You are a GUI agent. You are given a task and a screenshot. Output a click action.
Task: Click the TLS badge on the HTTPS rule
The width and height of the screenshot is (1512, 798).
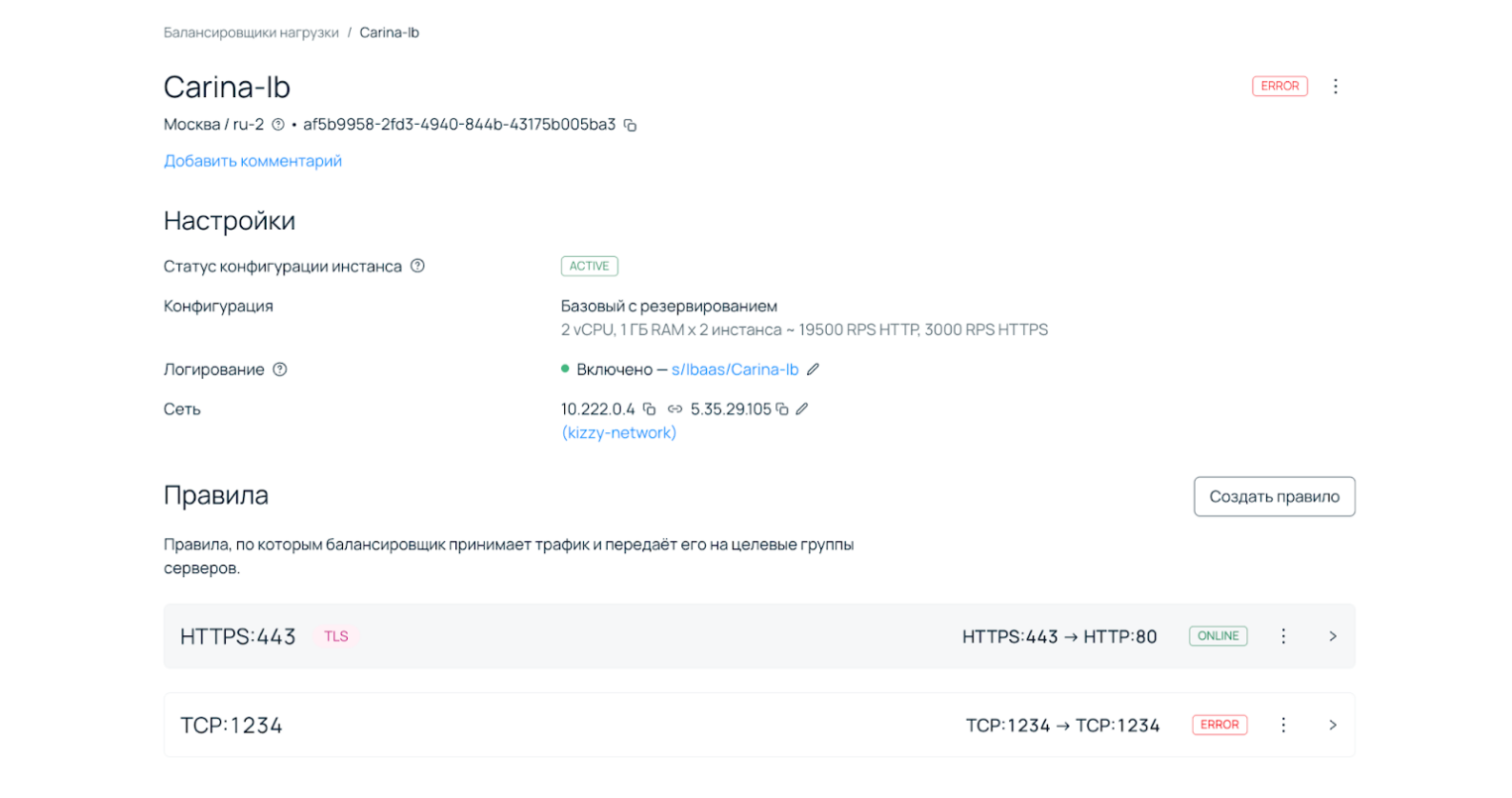[x=335, y=635]
